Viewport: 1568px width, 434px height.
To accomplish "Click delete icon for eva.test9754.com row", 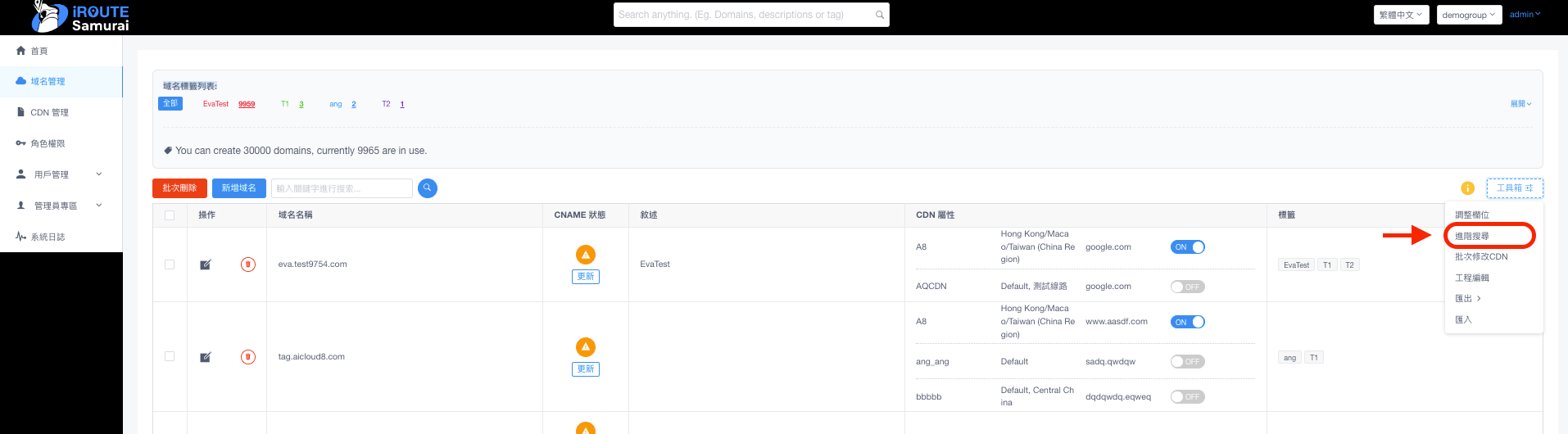I will (248, 264).
